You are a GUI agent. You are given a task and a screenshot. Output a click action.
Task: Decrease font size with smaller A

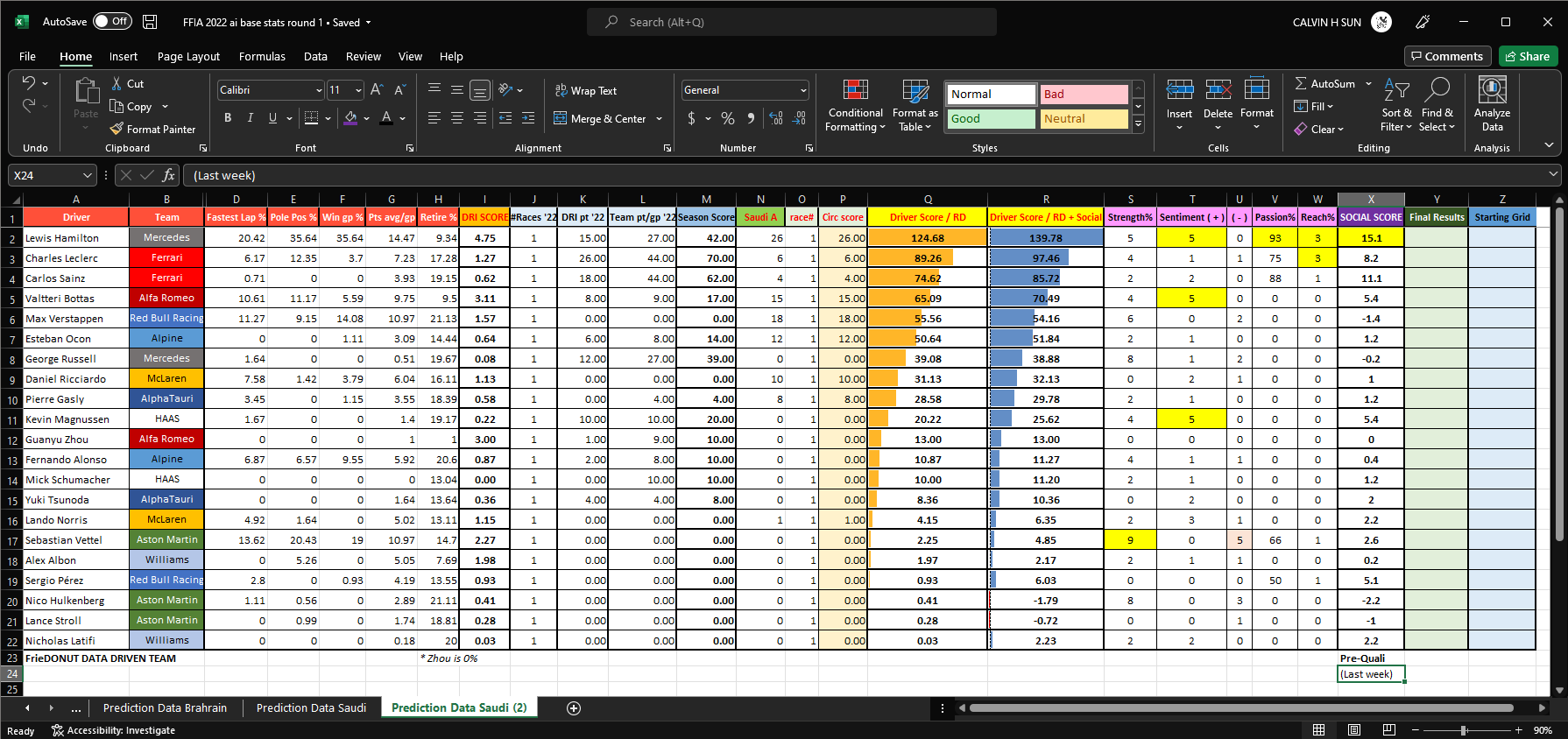[x=399, y=89]
